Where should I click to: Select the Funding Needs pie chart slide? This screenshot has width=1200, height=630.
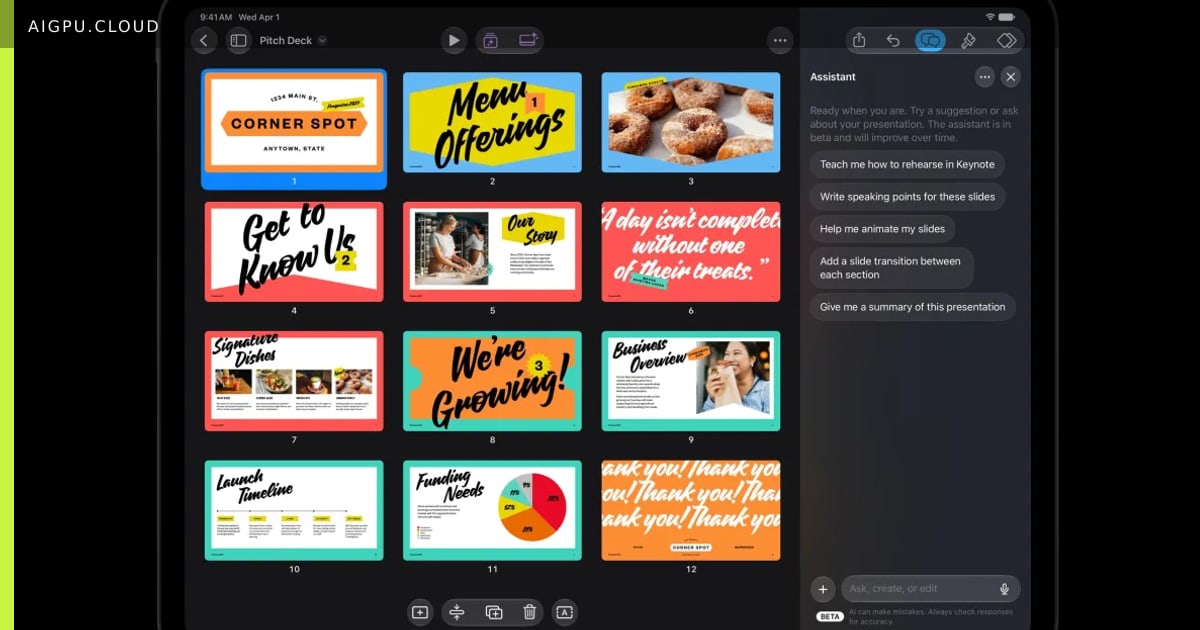click(x=492, y=510)
